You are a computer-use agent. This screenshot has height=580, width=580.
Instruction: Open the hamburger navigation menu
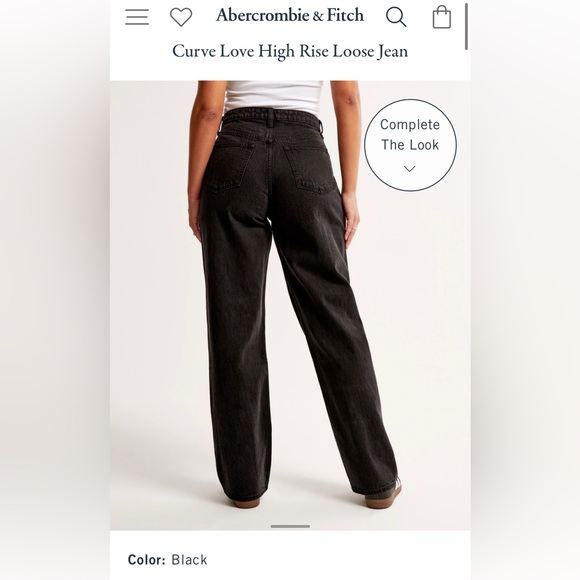click(137, 17)
